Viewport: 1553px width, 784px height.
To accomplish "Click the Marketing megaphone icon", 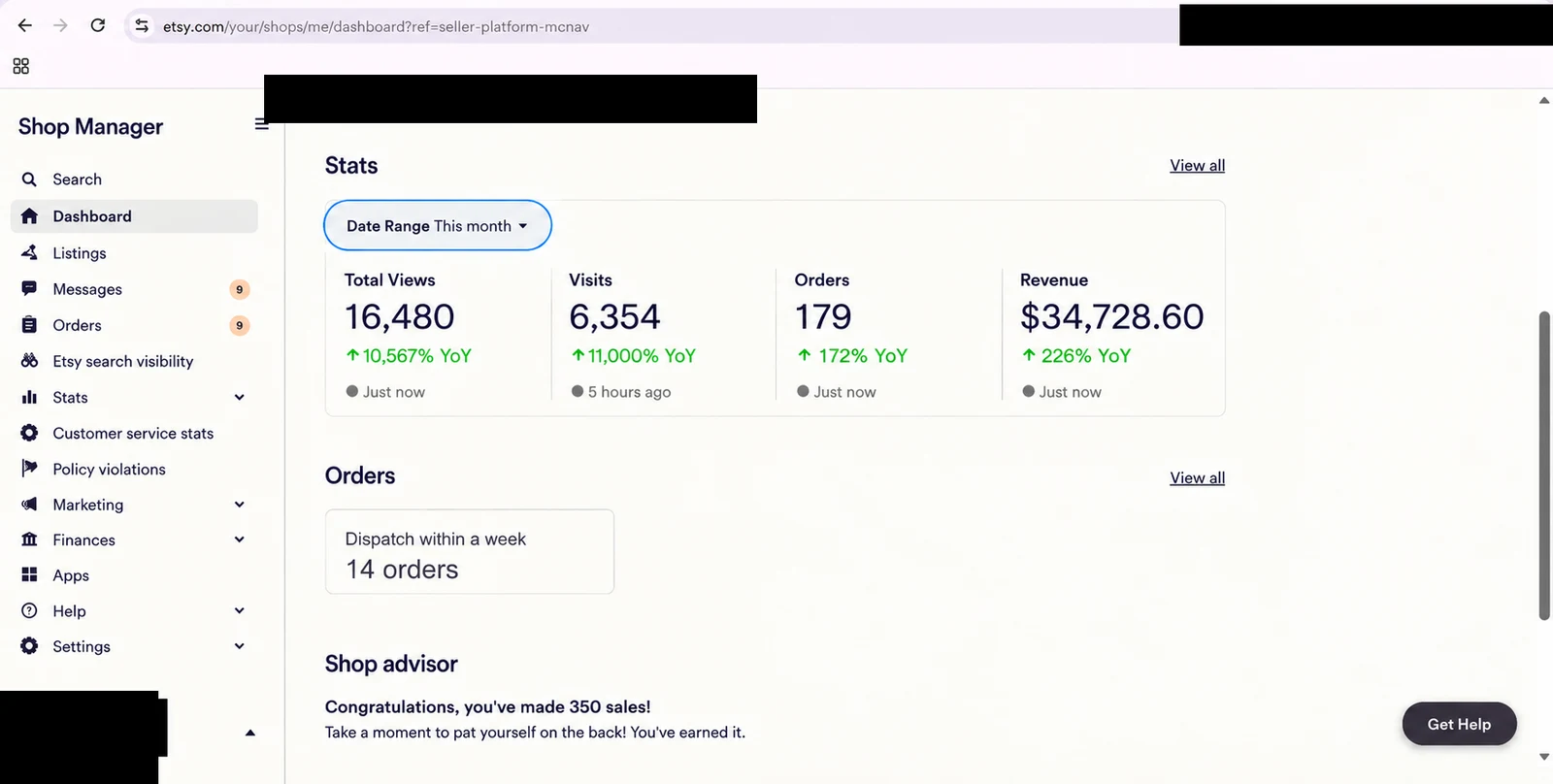I will coord(29,505).
